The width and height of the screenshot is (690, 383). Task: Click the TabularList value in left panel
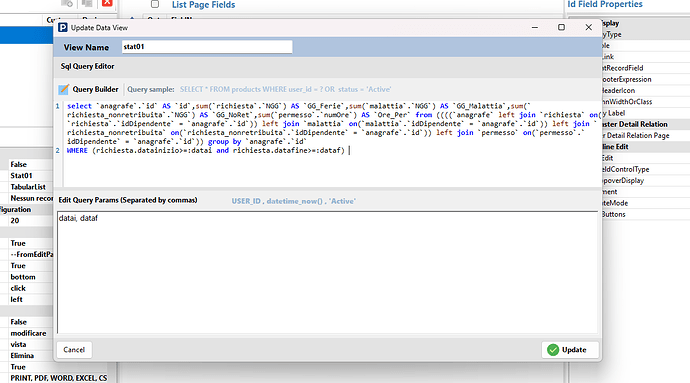(28, 187)
